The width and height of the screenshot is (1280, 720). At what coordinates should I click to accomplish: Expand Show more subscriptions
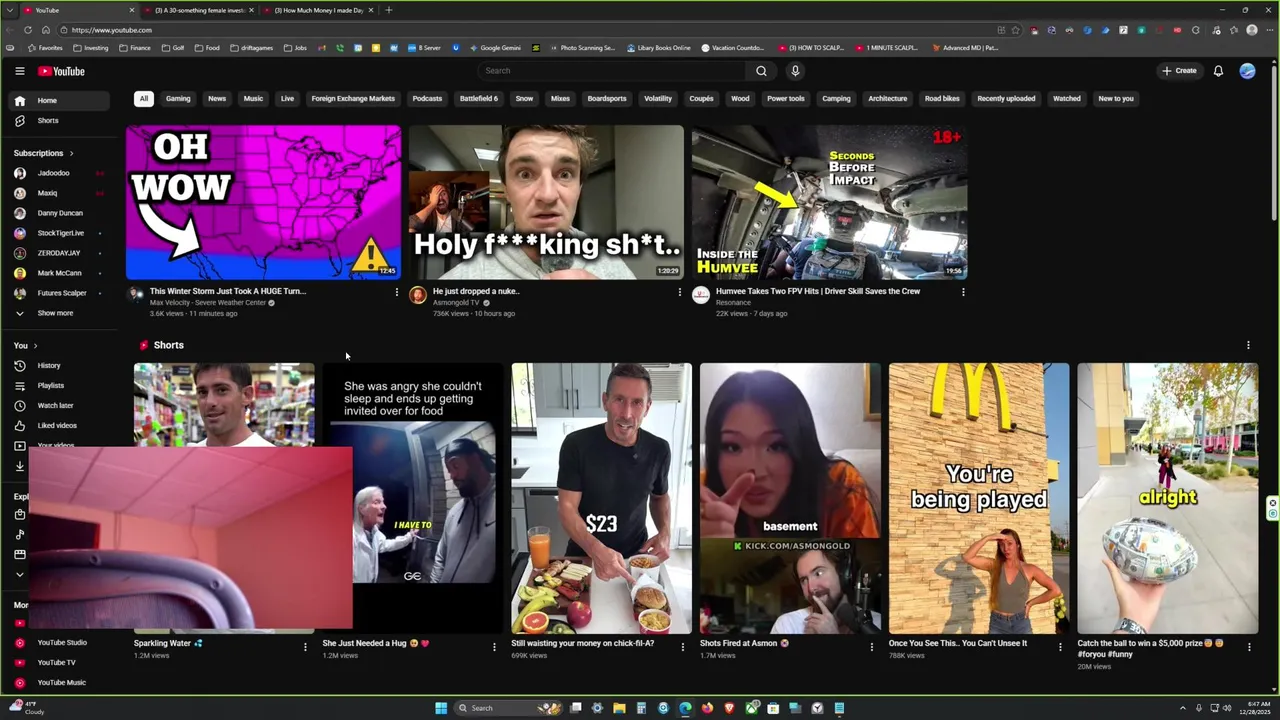coord(60,313)
